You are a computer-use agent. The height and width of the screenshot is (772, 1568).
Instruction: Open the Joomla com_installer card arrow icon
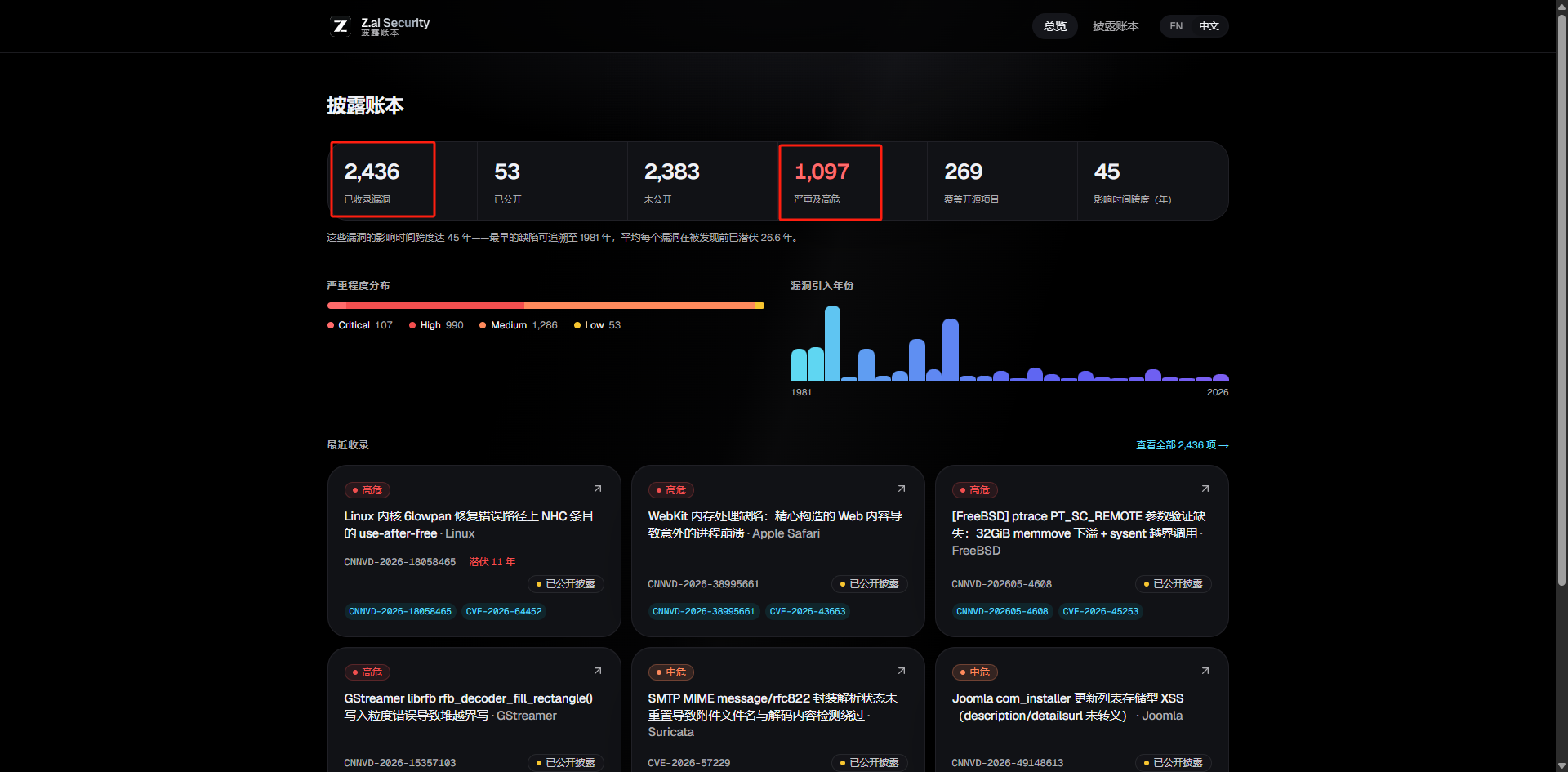1205,671
